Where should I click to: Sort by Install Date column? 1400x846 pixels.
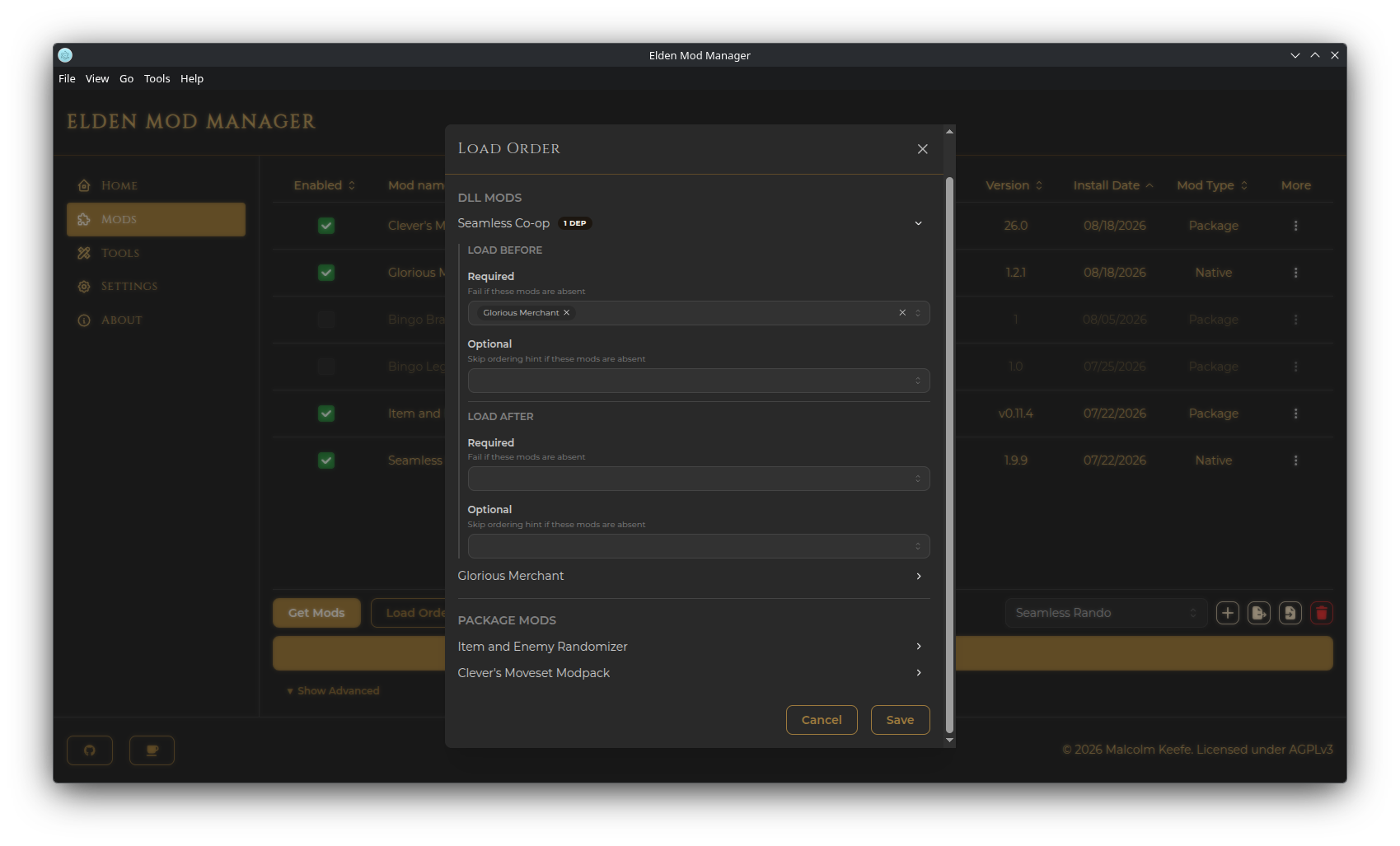(x=1113, y=185)
